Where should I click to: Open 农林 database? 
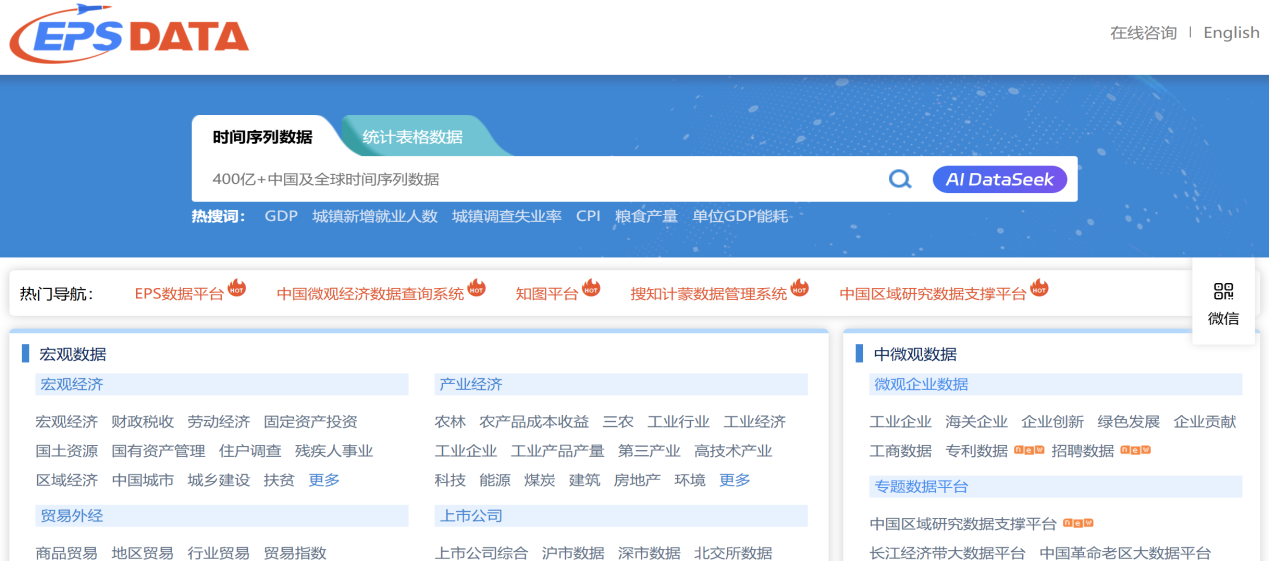450,422
